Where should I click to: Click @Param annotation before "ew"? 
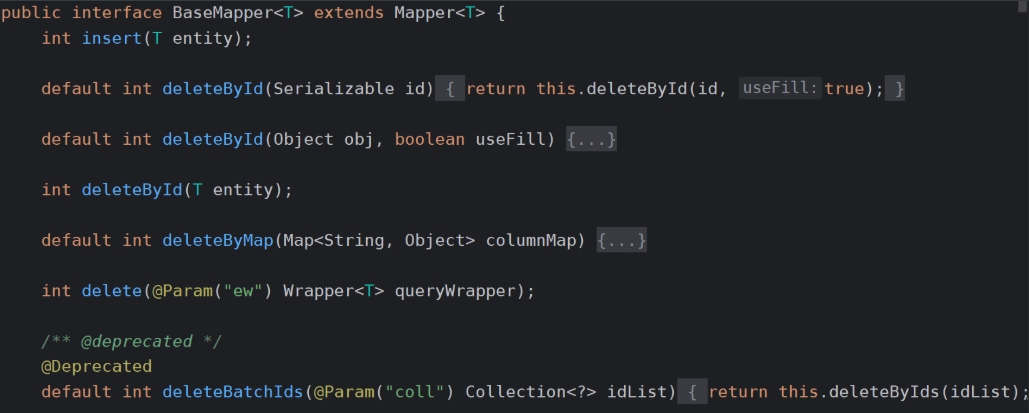coord(182,291)
